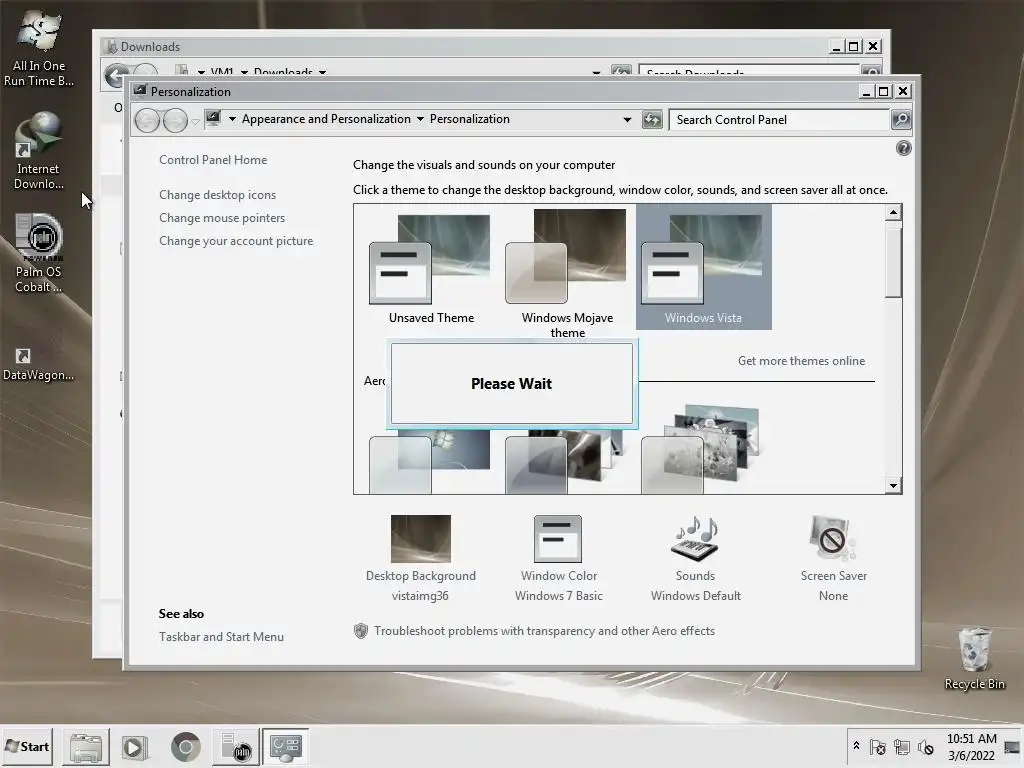Click the Control Panel icon in the address bar
1024x768 pixels.
[x=214, y=119]
